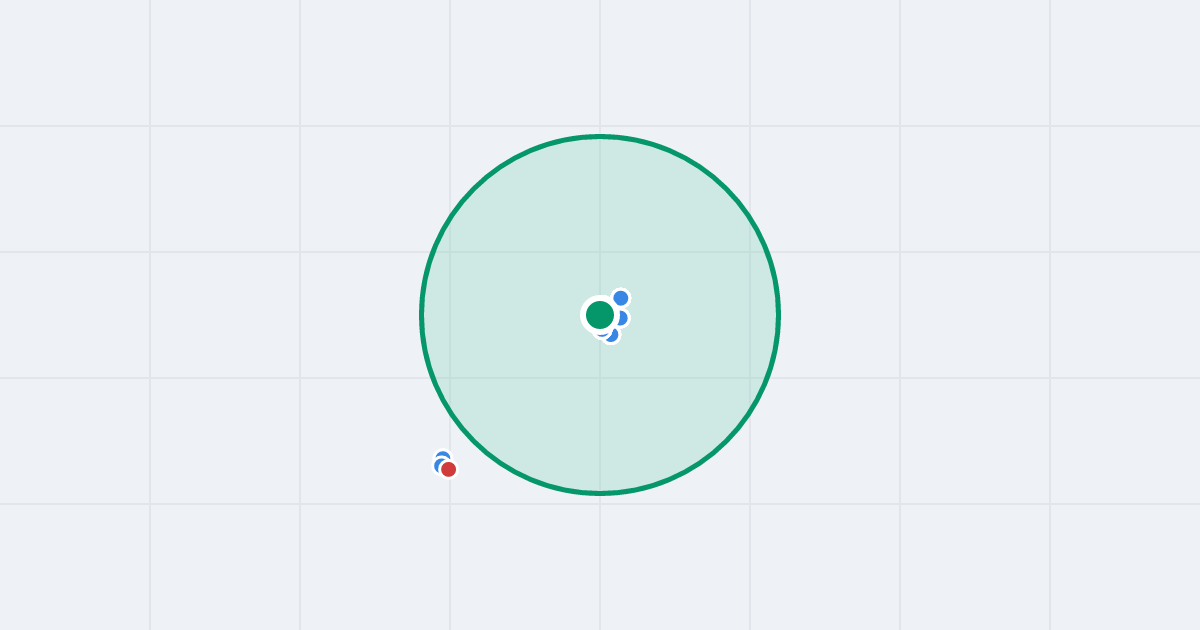Select the topmost blue dot beside green marker
This screenshot has width=1200, height=630.
621,298
